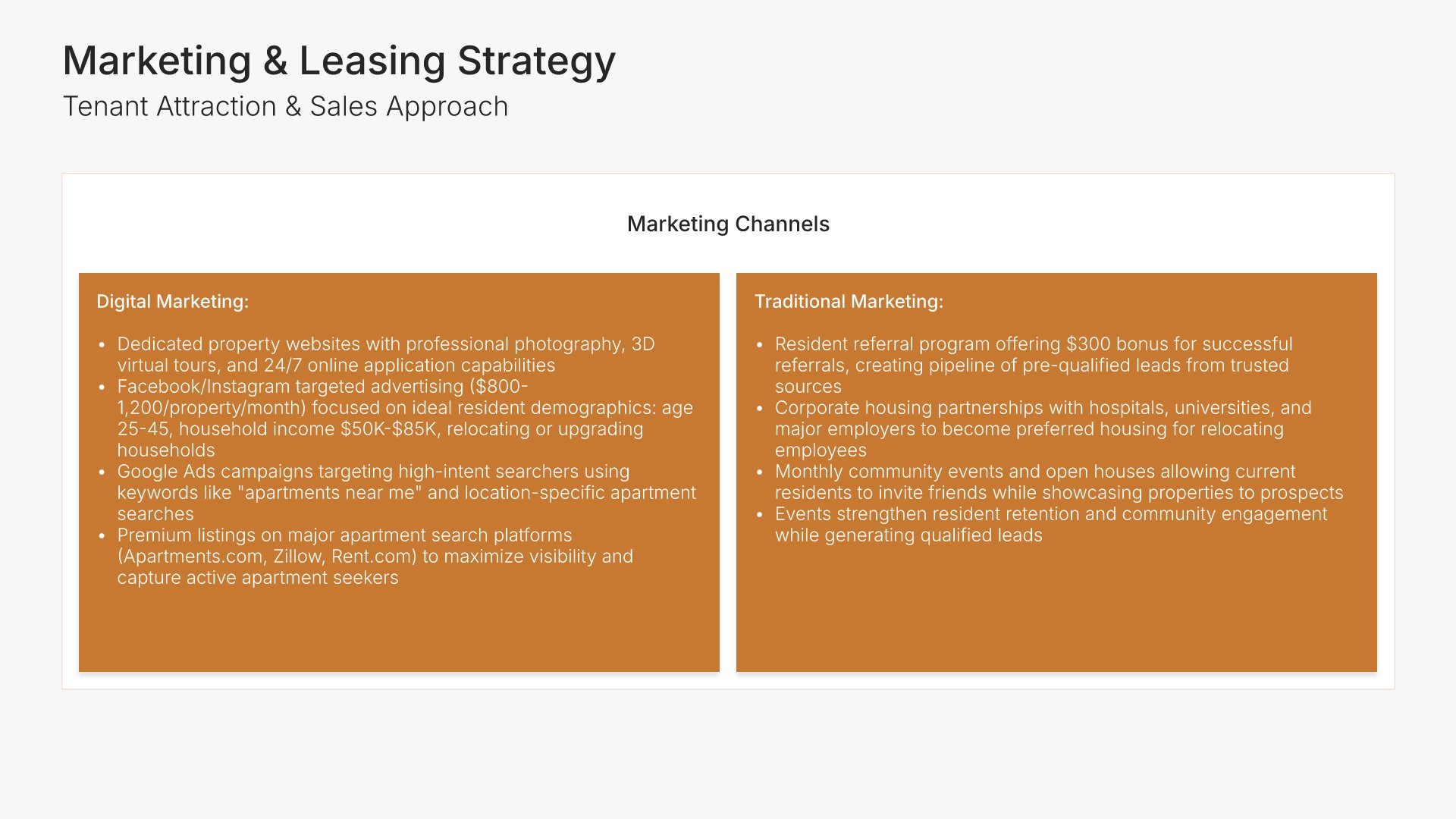Click the "$300" referral bonus amount
Screen dimensions: 1456x819
point(1088,344)
